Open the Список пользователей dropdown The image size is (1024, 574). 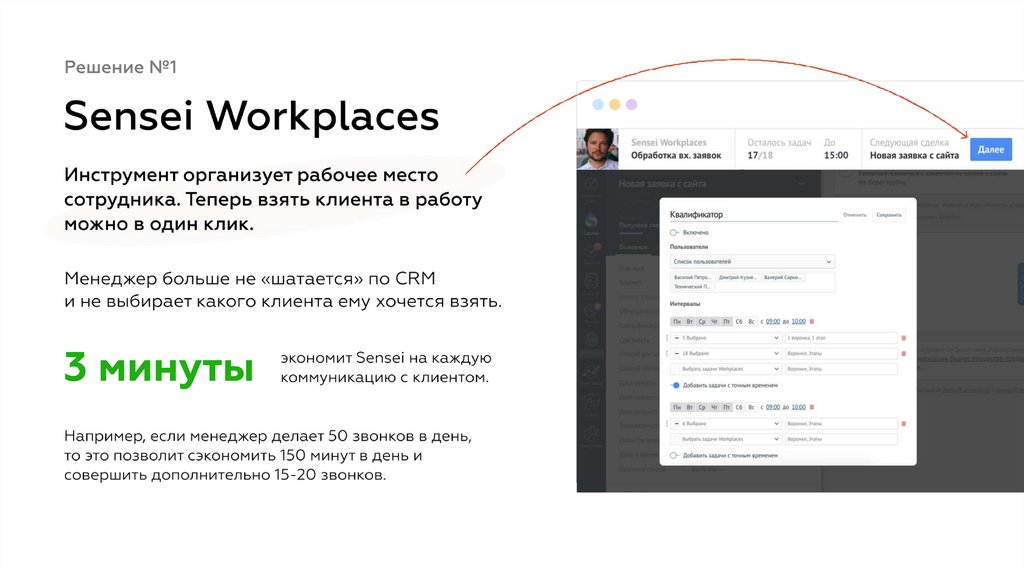(x=752, y=261)
